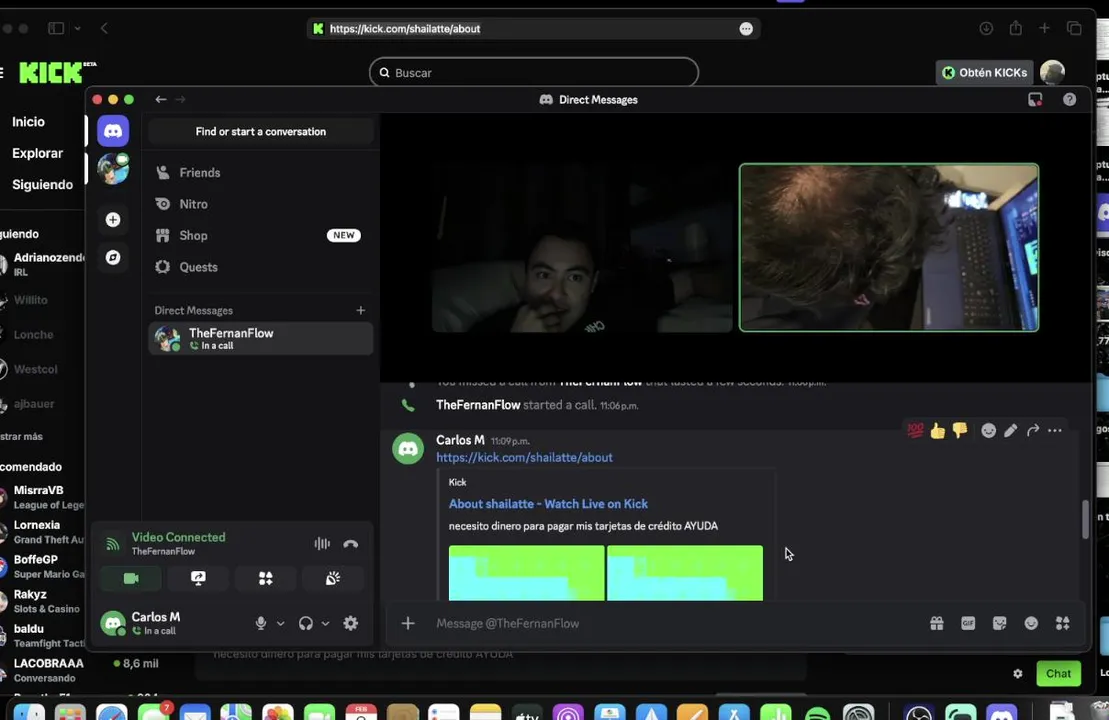The image size is (1109, 720).
Task: React with 100 emoji
Action: point(915,430)
